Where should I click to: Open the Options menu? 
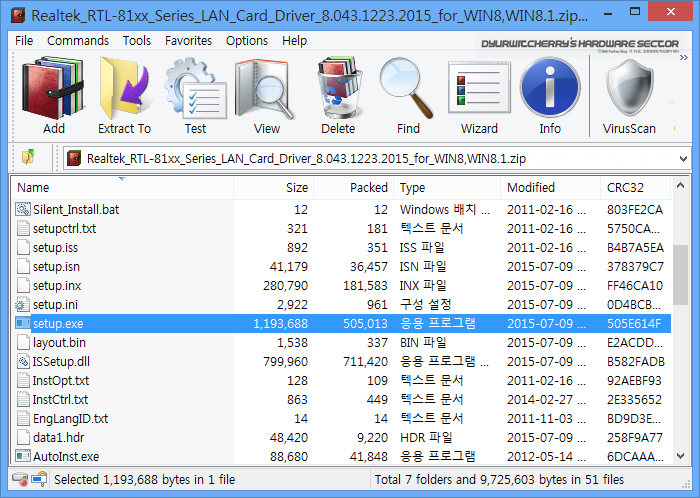pyautogui.click(x=246, y=41)
